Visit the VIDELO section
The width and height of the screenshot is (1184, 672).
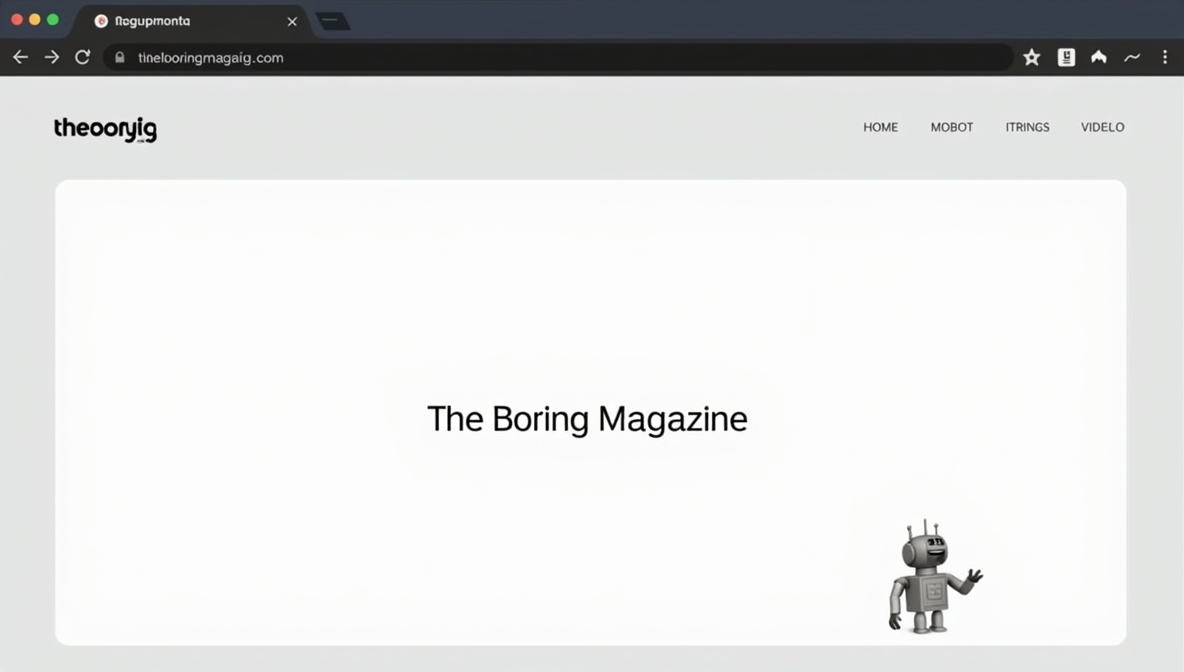1102,127
